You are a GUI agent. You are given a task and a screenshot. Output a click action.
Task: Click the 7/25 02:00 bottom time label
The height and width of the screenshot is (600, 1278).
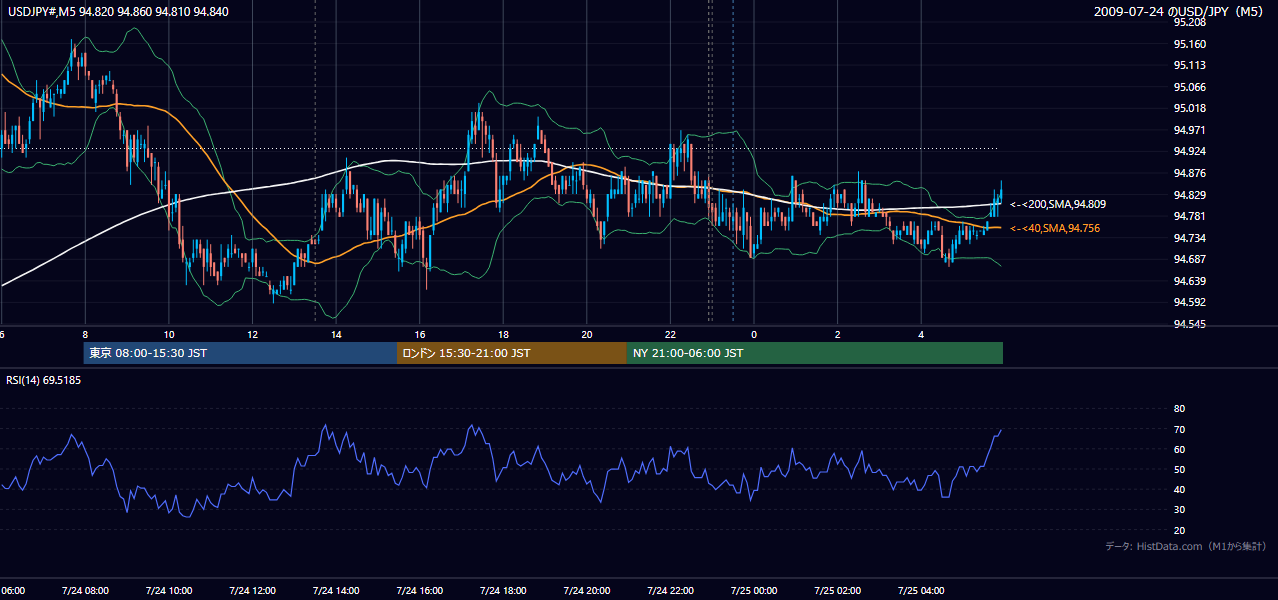837,591
